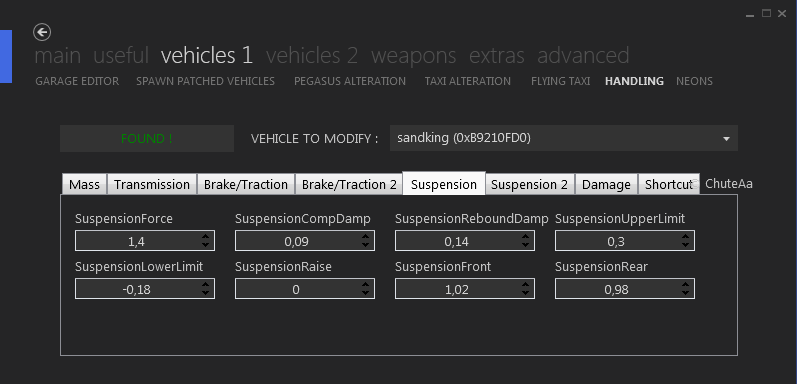Decrease SuspensionRear with its down arrow
This screenshot has height=384, width=797.
click(x=686, y=293)
